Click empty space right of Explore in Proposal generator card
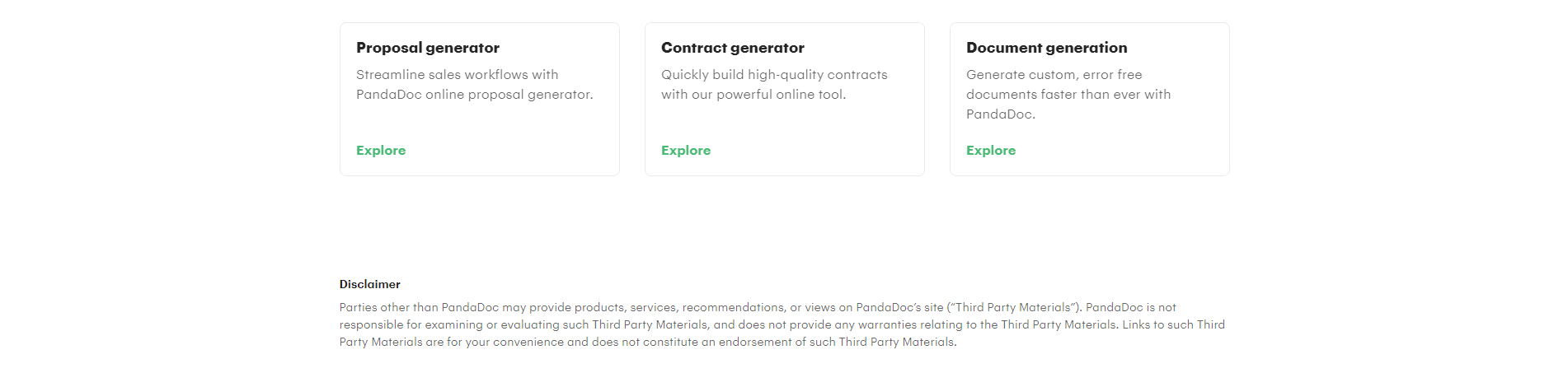Viewport: 1568px width, 373px height. (511, 151)
